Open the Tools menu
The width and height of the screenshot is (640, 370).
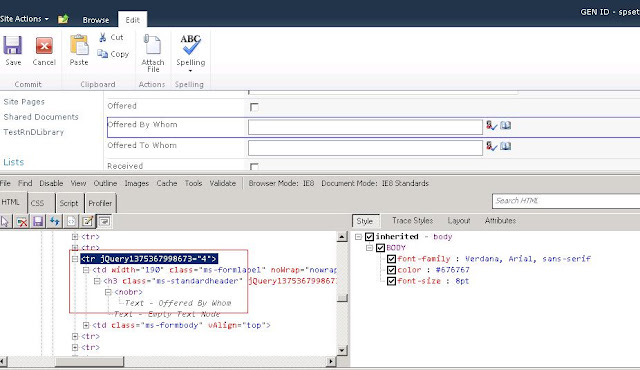(193, 183)
